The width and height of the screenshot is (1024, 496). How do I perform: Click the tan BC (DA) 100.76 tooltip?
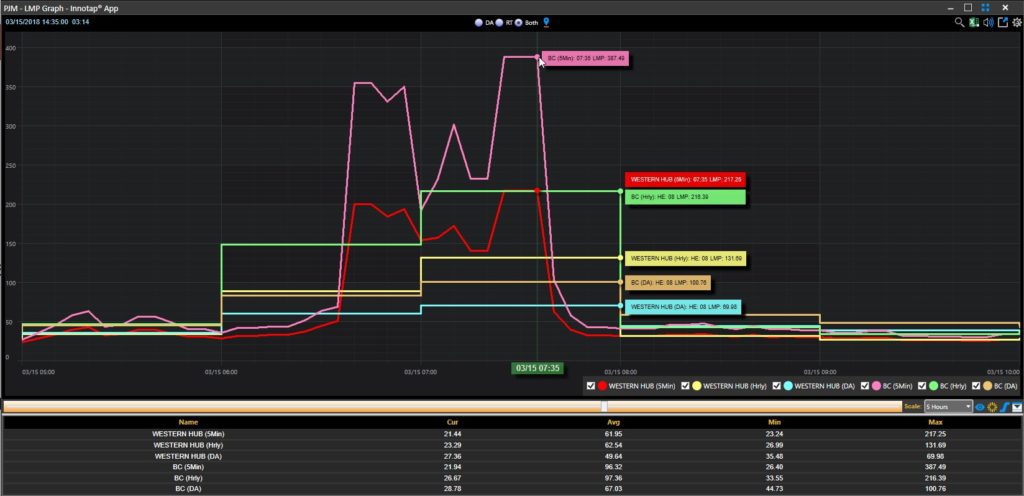[x=668, y=283]
